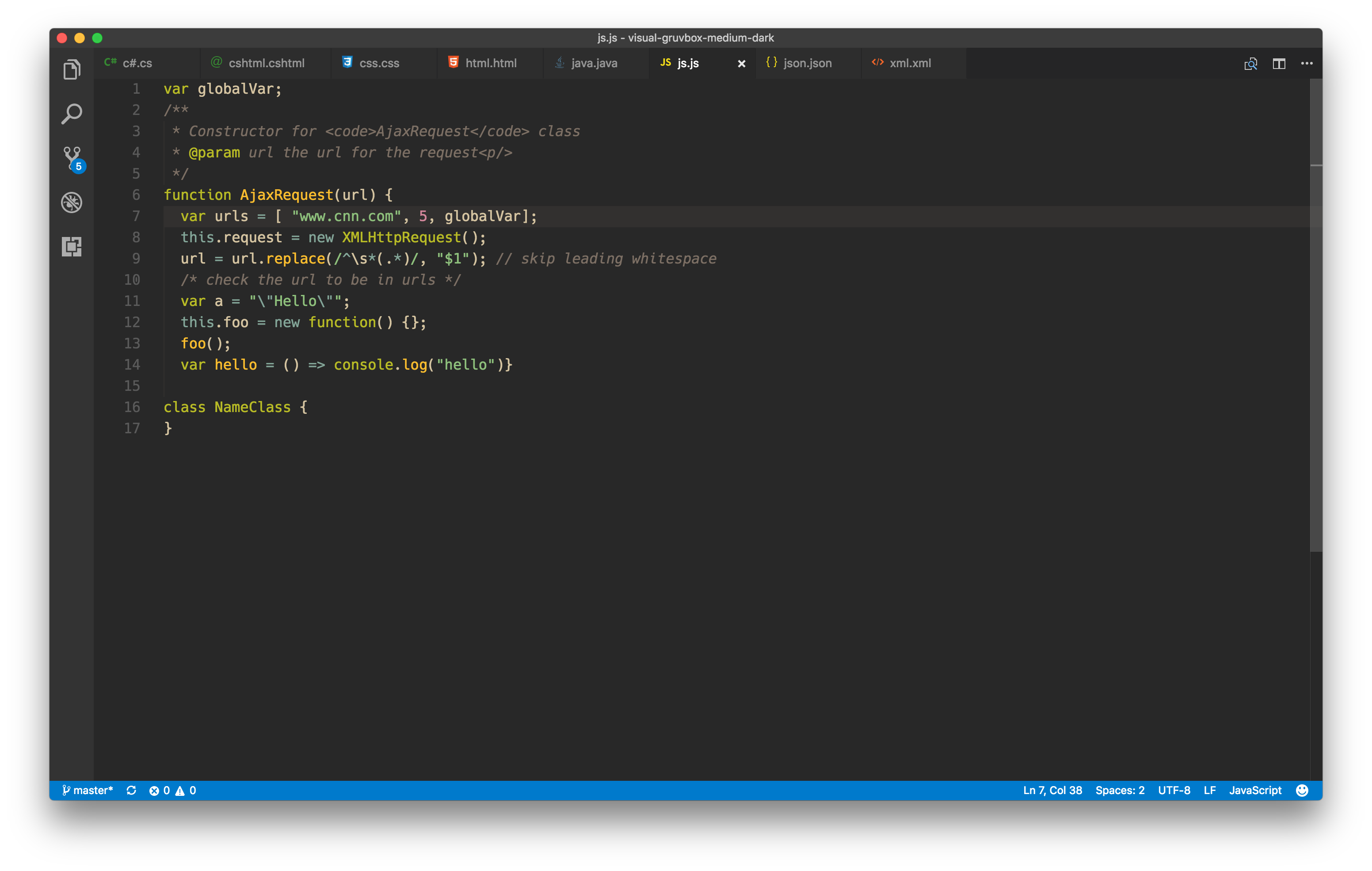Screen dimensions: 1372x871
Task: Open the Extensions view
Action: click(x=72, y=246)
